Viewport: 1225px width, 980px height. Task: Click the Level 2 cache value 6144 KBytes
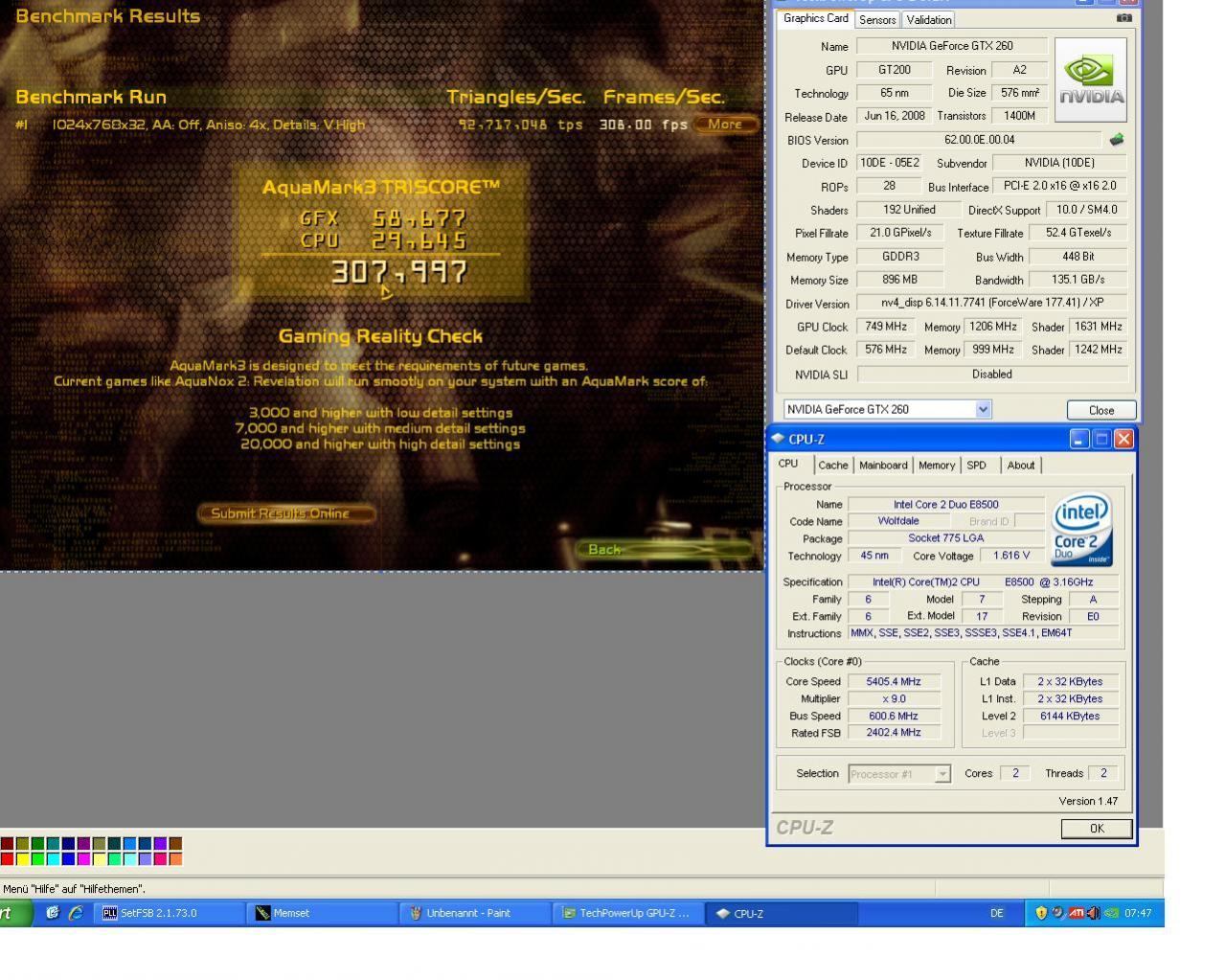(1070, 717)
